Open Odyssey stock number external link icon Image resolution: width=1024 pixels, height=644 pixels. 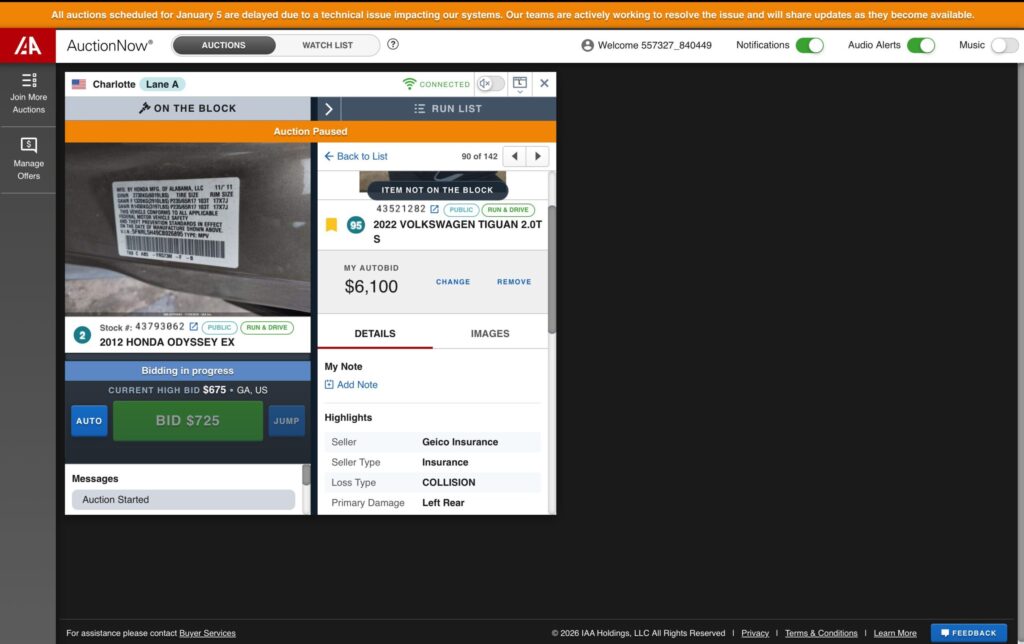coord(194,327)
